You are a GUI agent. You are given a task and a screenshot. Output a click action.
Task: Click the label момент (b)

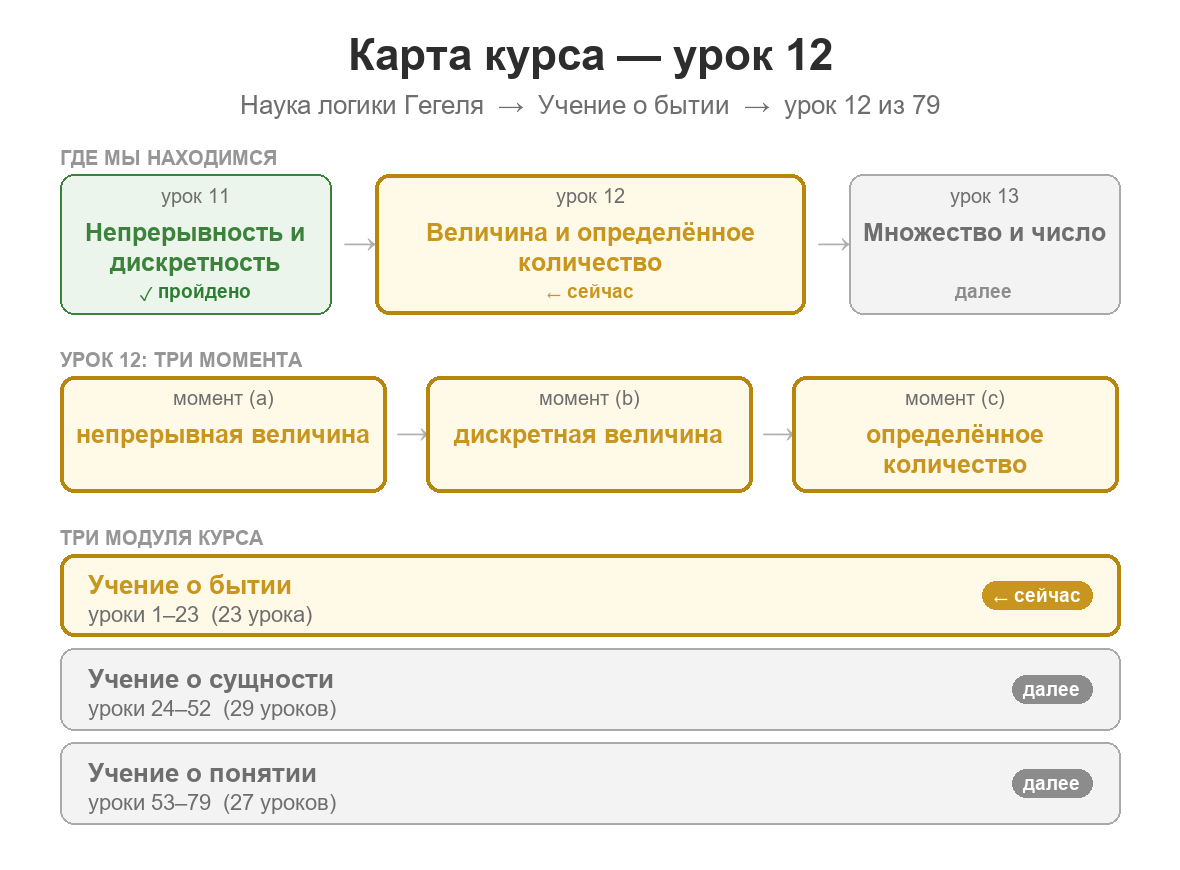tap(589, 398)
